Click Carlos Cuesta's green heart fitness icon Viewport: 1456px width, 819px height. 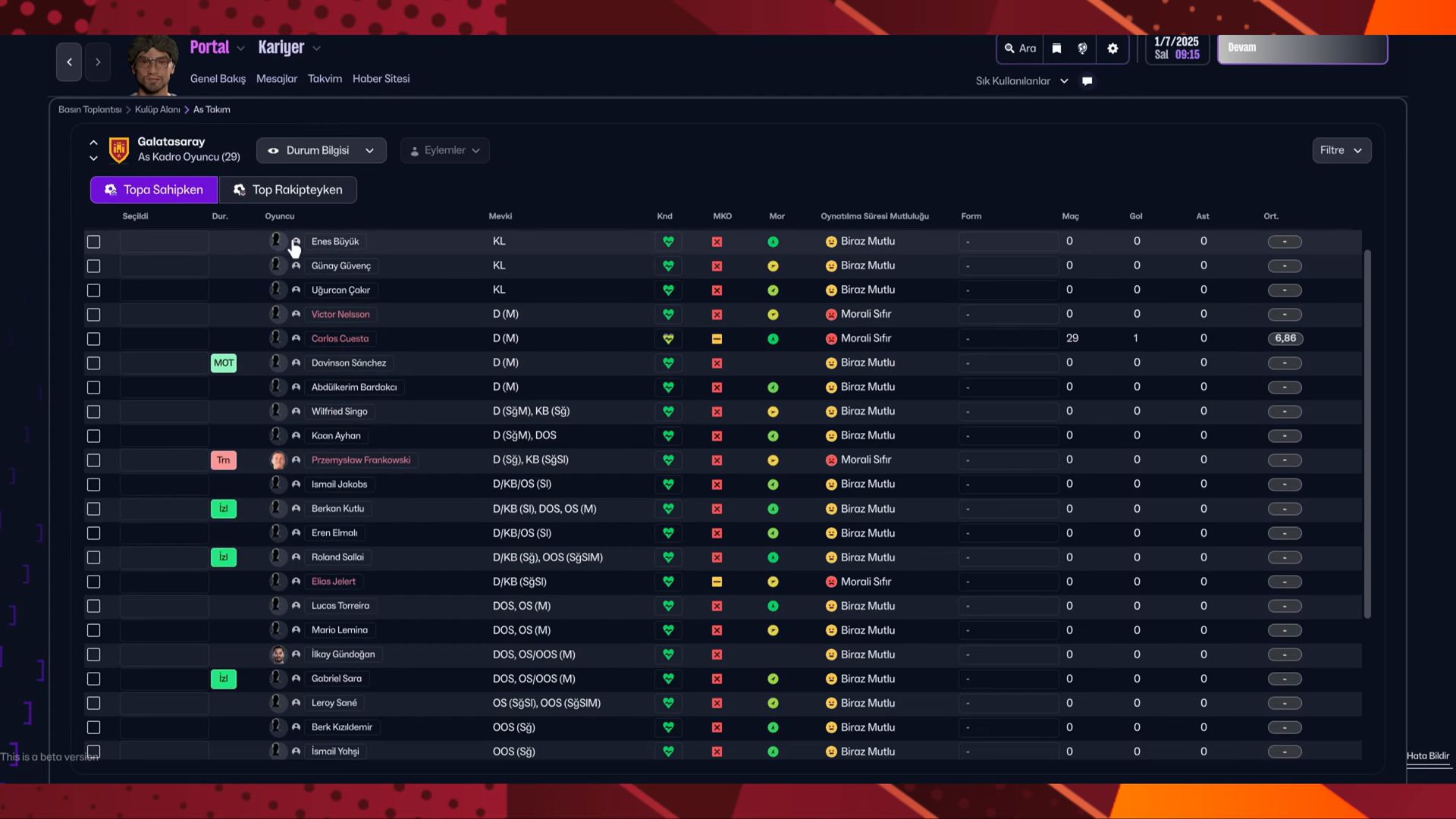667,338
